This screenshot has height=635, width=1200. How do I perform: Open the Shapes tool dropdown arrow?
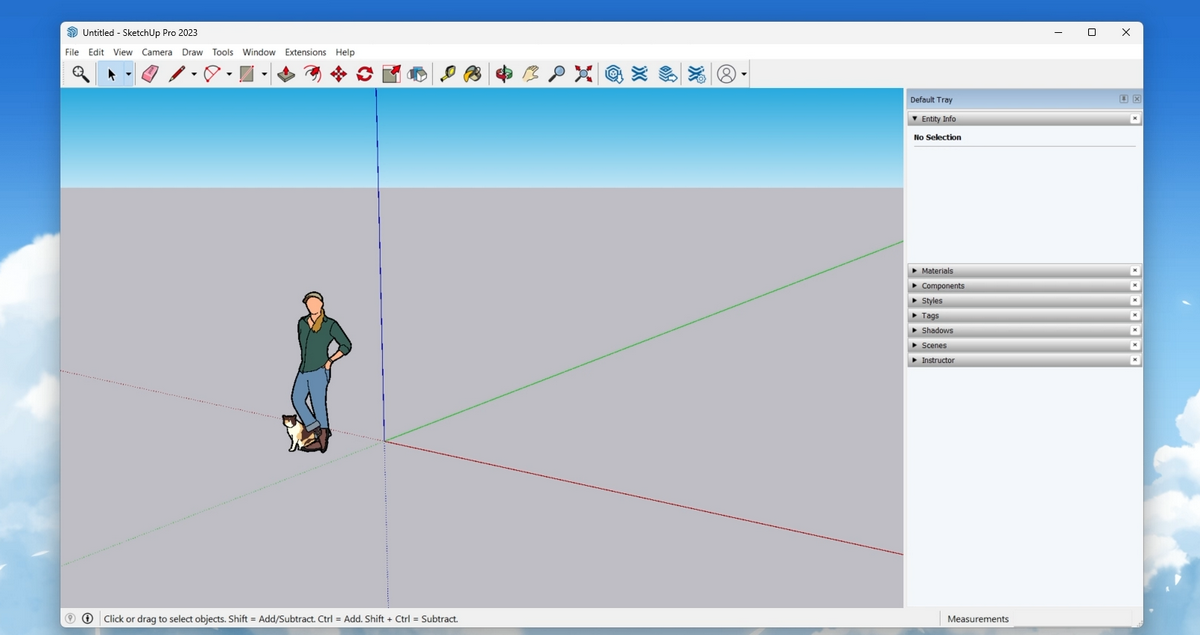pyautogui.click(x=264, y=73)
